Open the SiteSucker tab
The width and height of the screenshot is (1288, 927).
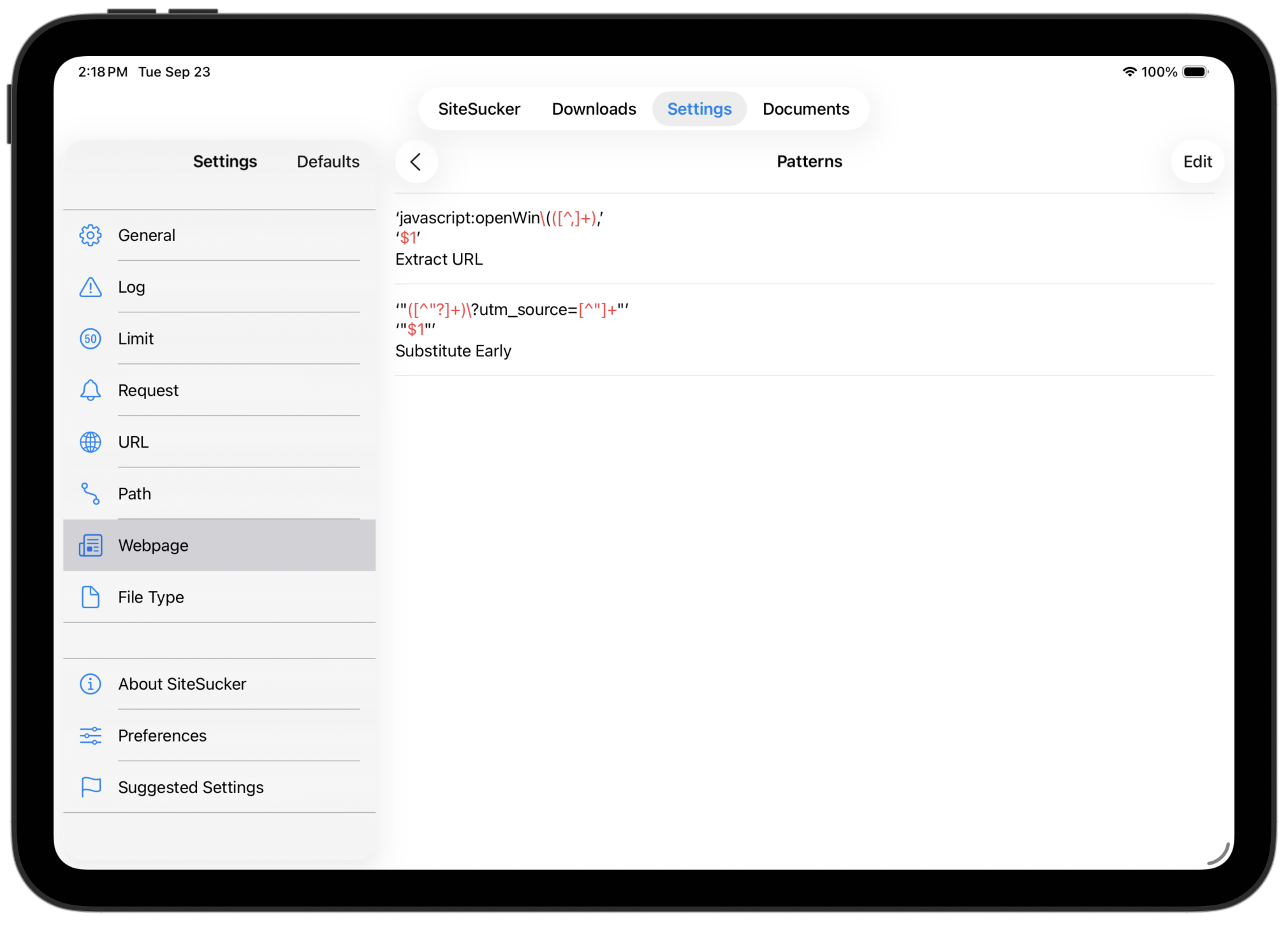click(479, 109)
